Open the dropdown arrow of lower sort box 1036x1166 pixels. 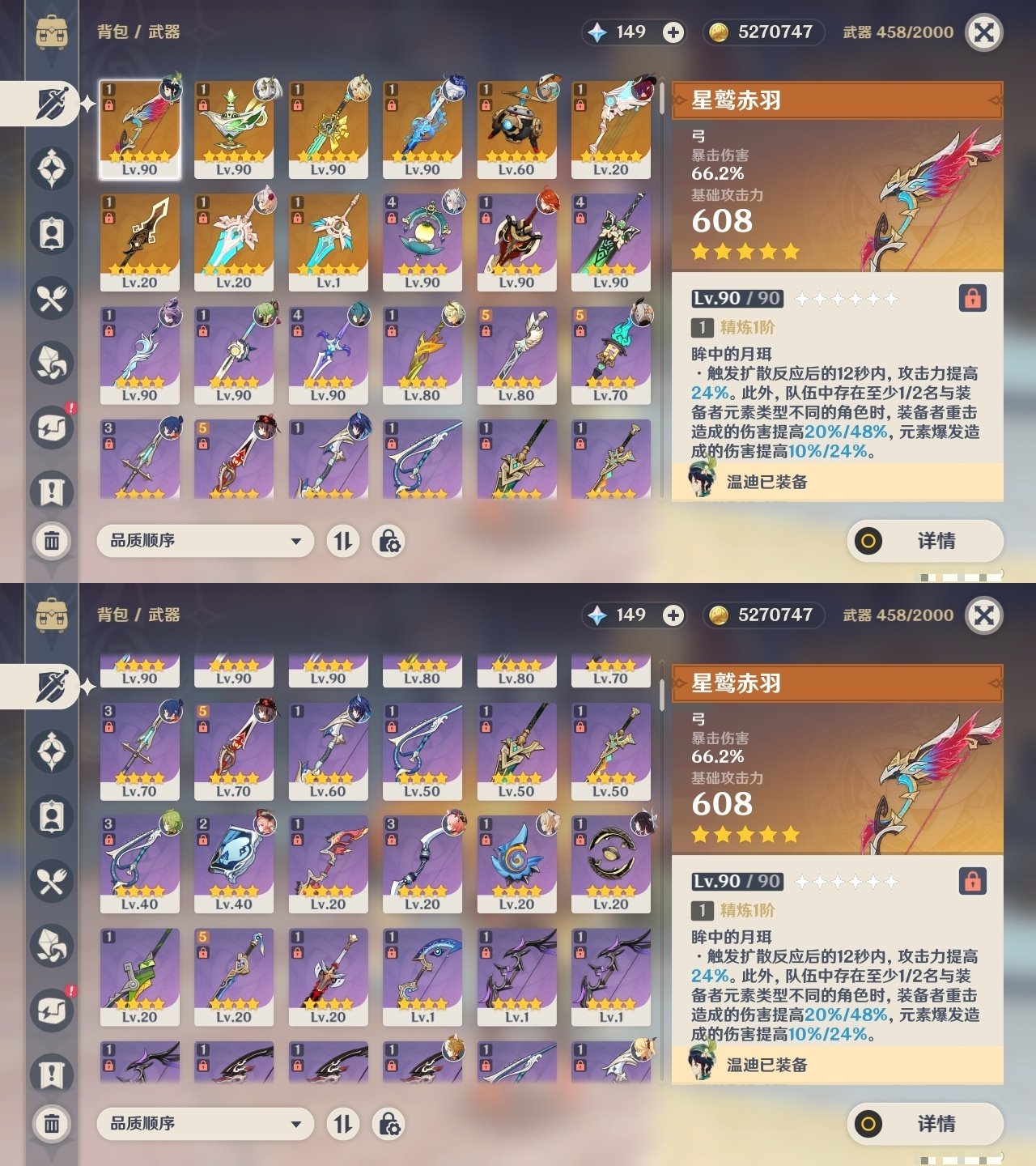click(296, 1124)
